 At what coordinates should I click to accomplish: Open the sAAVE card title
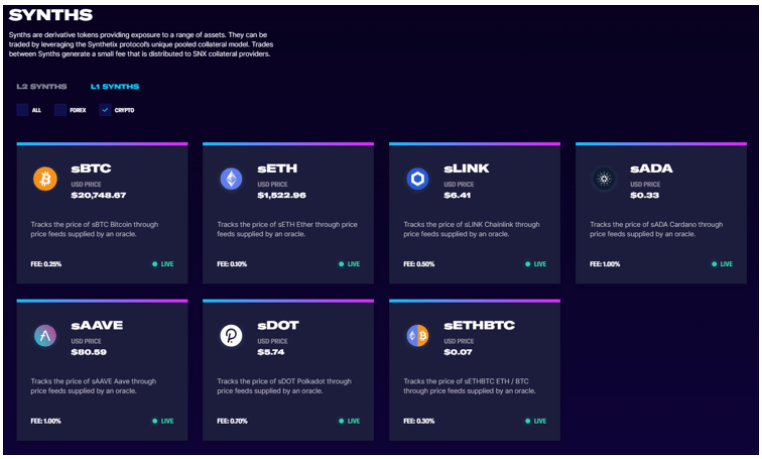97,325
